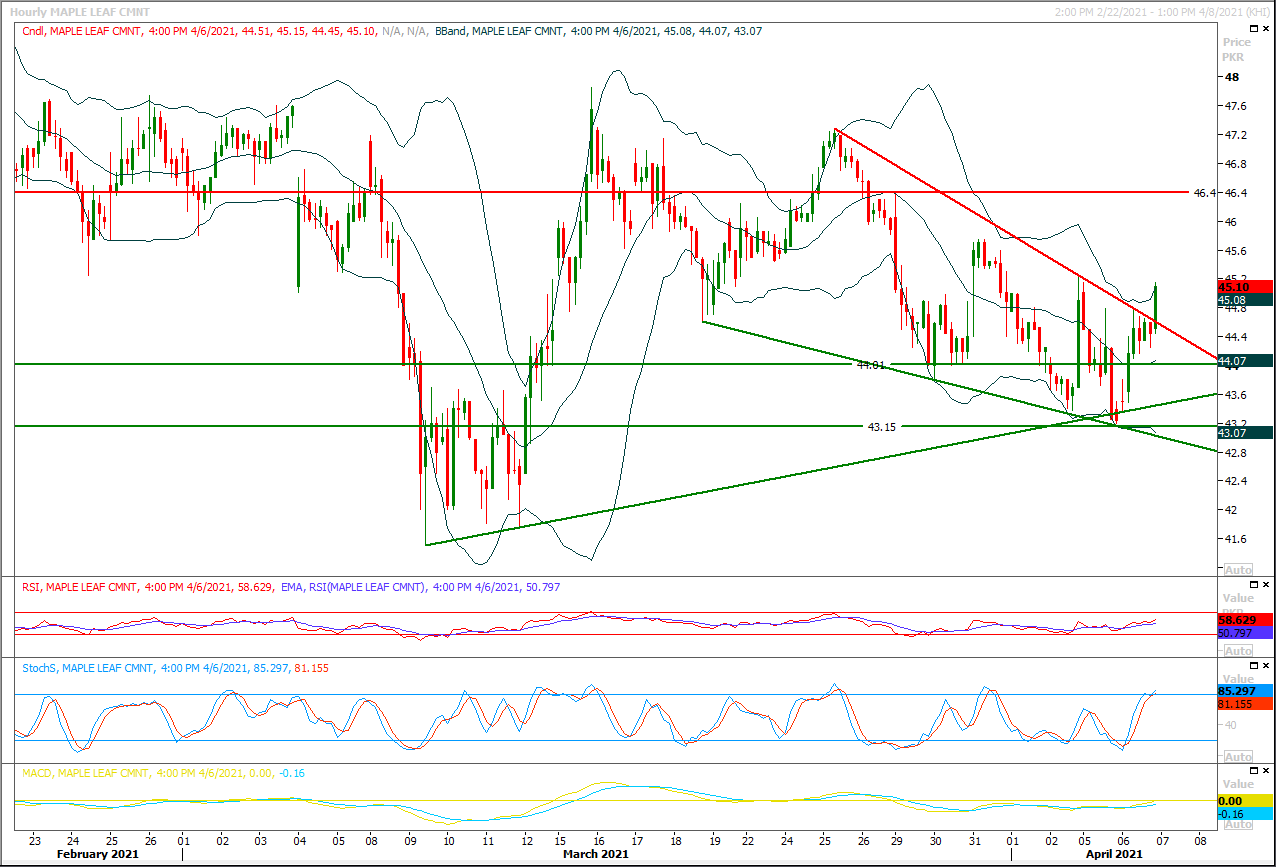Maximize the MACD indicator panel
1276x867 pixels.
(x=1255, y=771)
